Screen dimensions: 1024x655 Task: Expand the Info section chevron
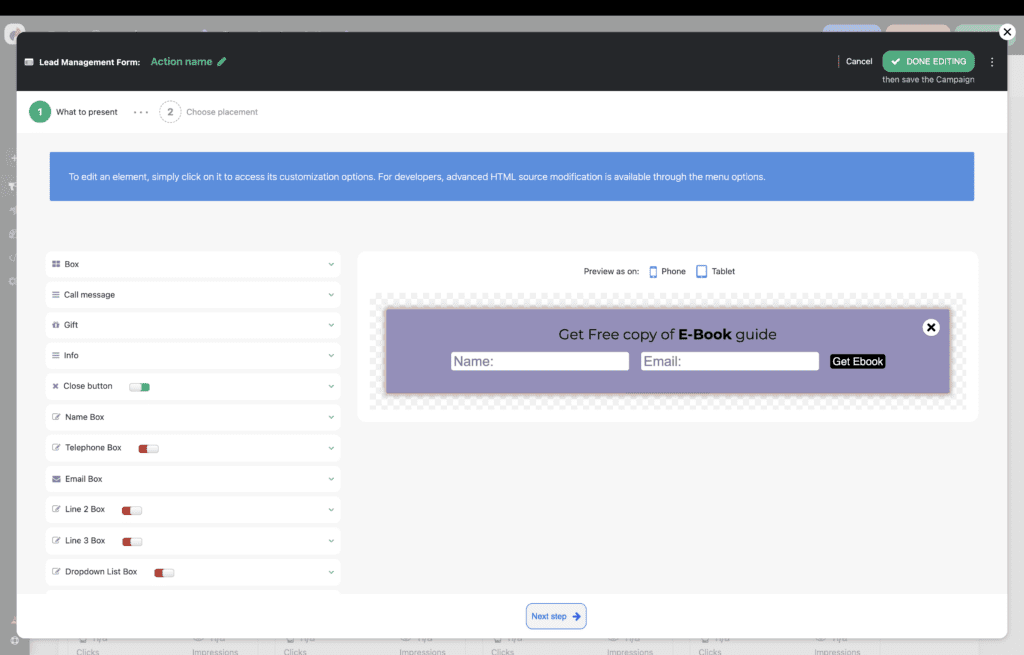click(x=331, y=356)
